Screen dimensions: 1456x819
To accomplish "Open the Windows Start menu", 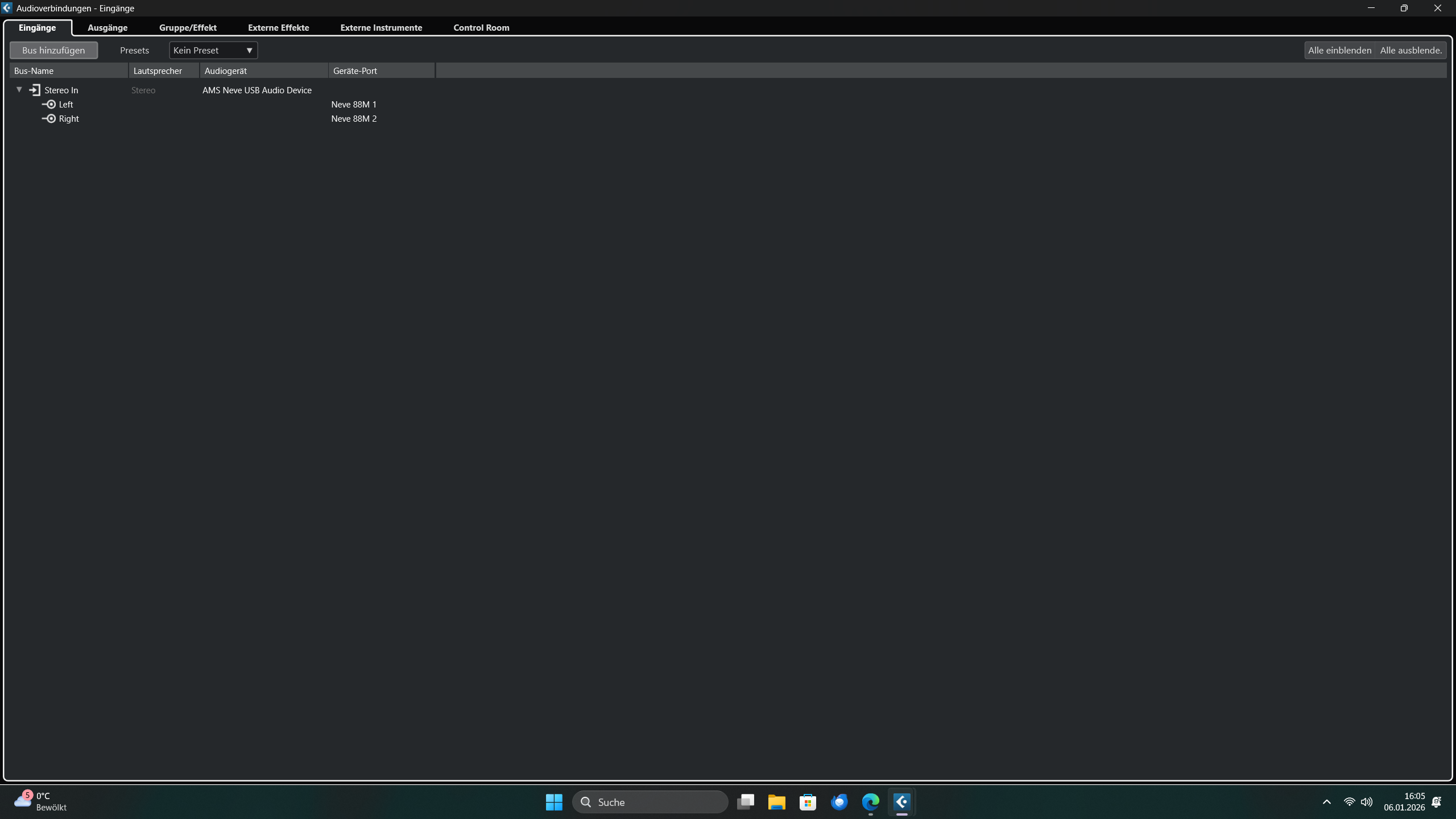I will tap(554, 802).
